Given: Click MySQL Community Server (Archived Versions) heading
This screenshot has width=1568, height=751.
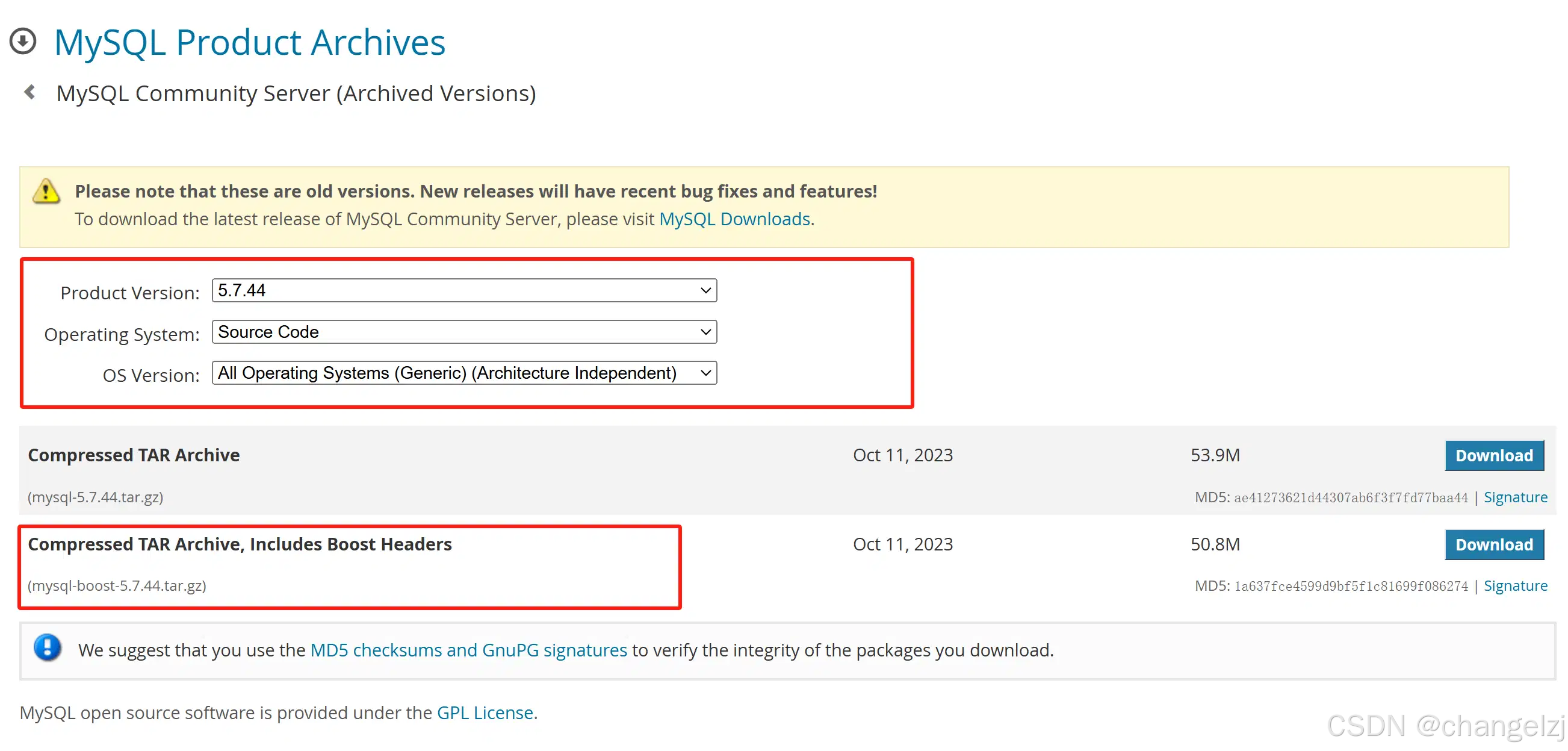Looking at the screenshot, I should (x=296, y=93).
